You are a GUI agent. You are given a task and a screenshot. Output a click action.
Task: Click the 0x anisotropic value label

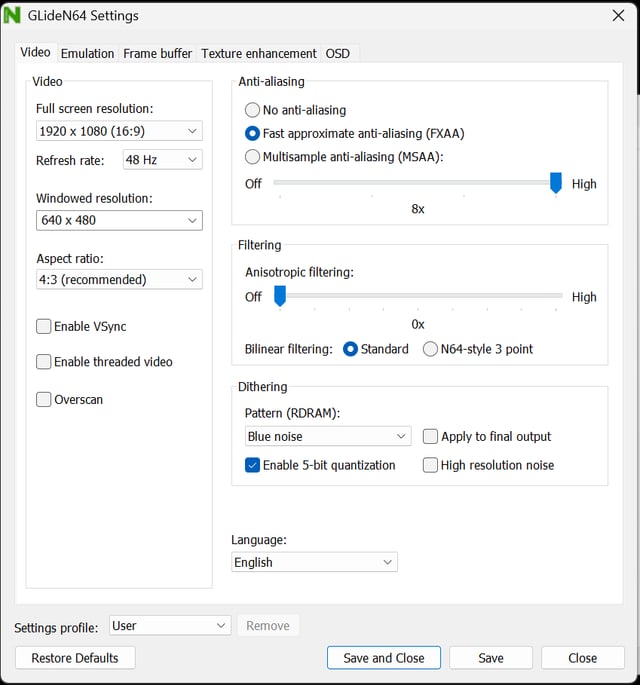point(418,324)
